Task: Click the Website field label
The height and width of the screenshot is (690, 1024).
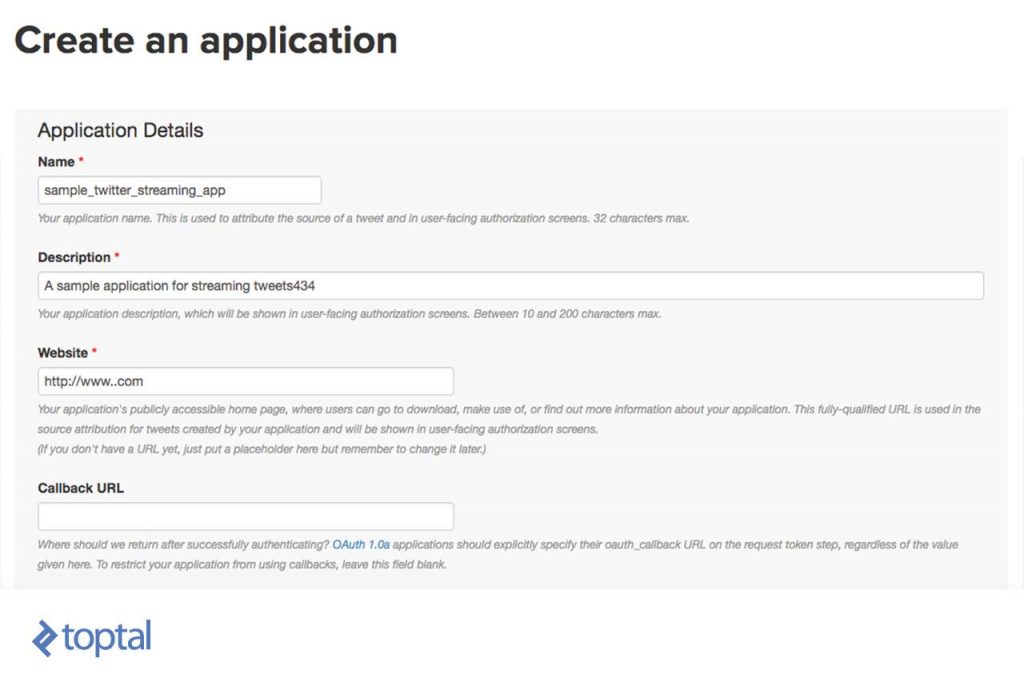Action: click(62, 352)
